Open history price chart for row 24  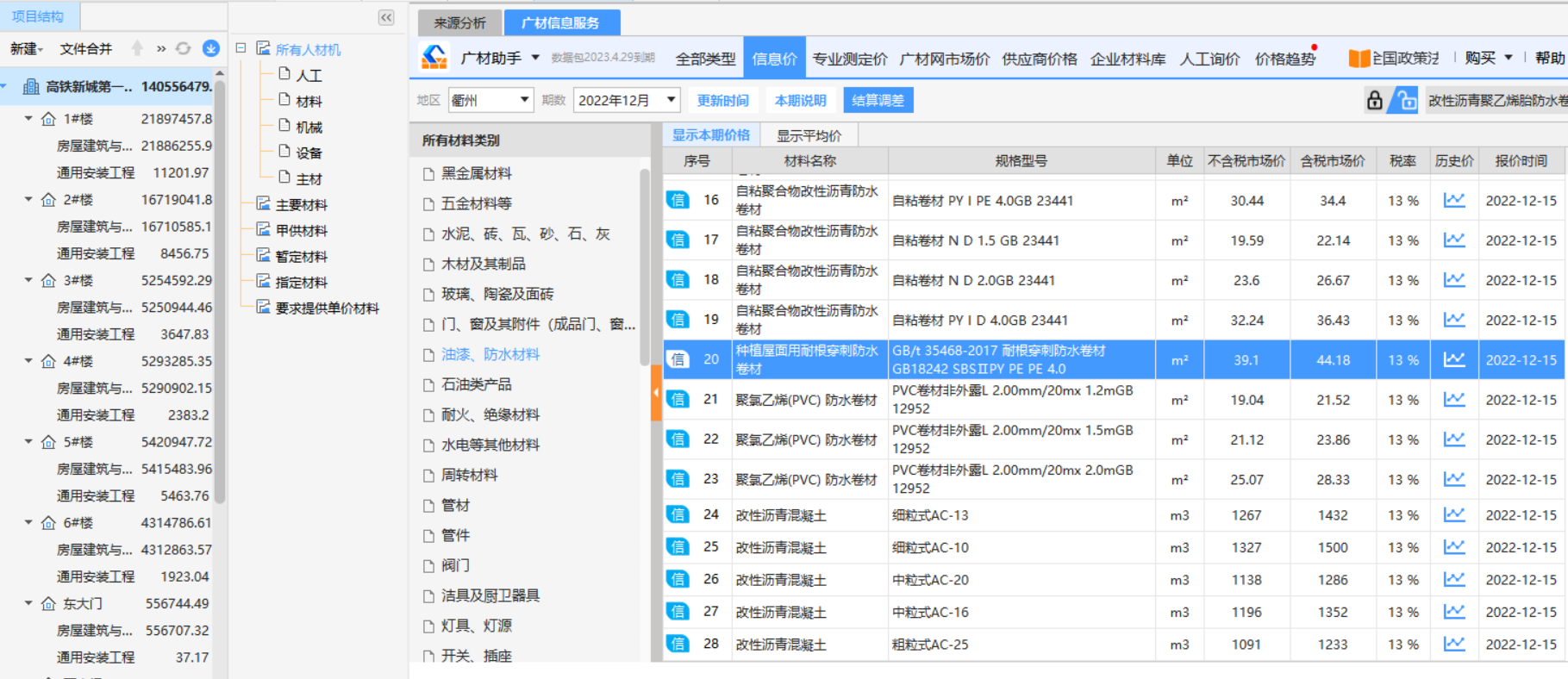tap(1454, 514)
